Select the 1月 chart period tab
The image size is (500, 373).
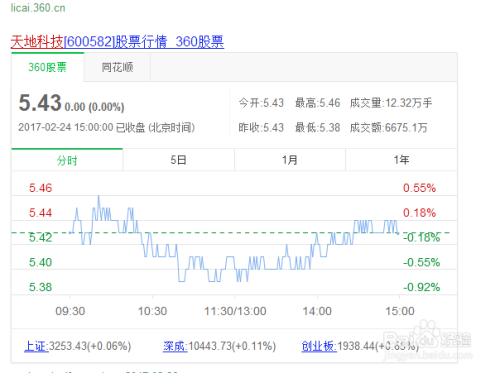point(290,160)
